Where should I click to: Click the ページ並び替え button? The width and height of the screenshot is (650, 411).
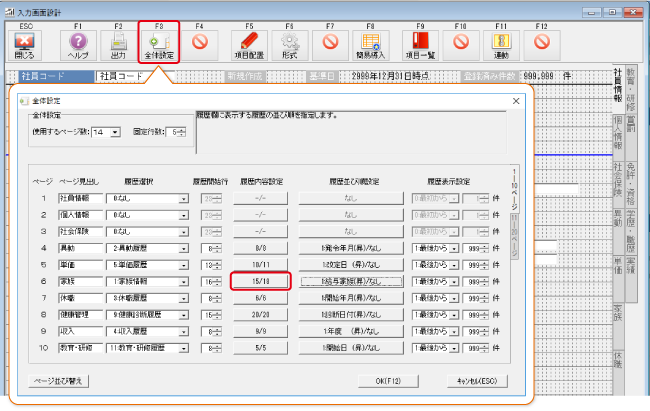click(x=62, y=381)
